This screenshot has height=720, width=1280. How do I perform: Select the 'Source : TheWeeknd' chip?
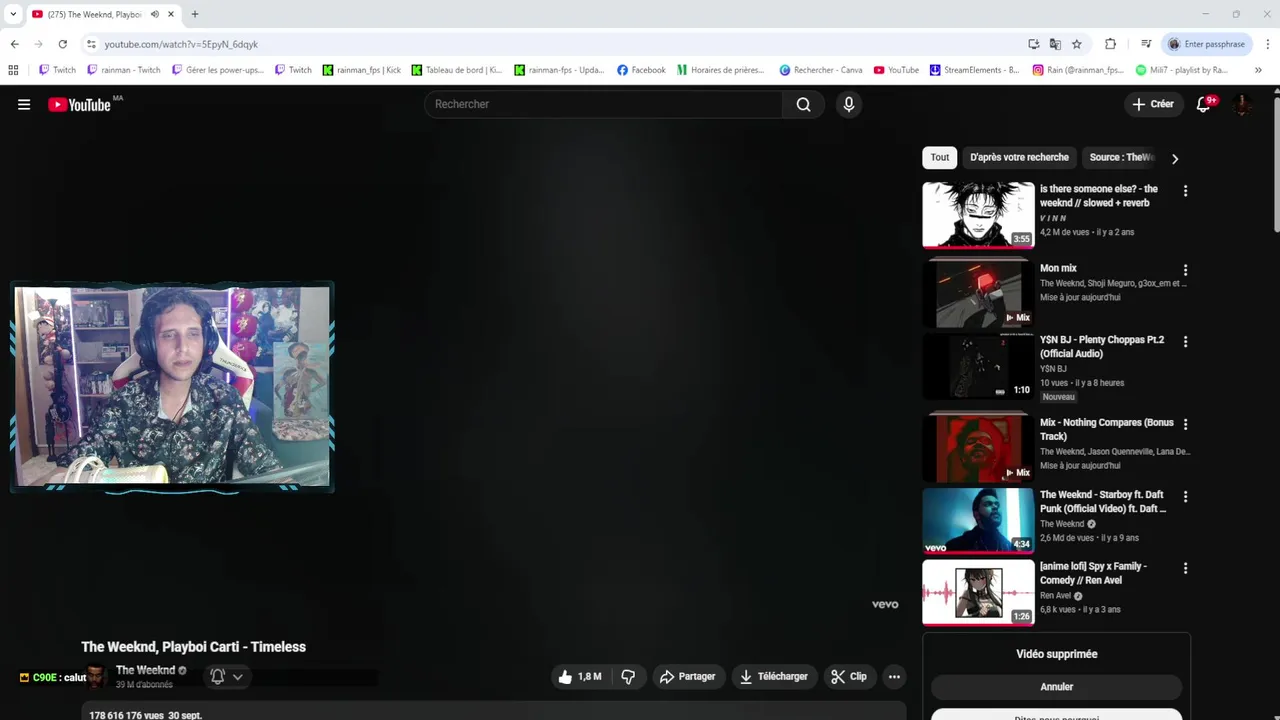[1122, 157]
